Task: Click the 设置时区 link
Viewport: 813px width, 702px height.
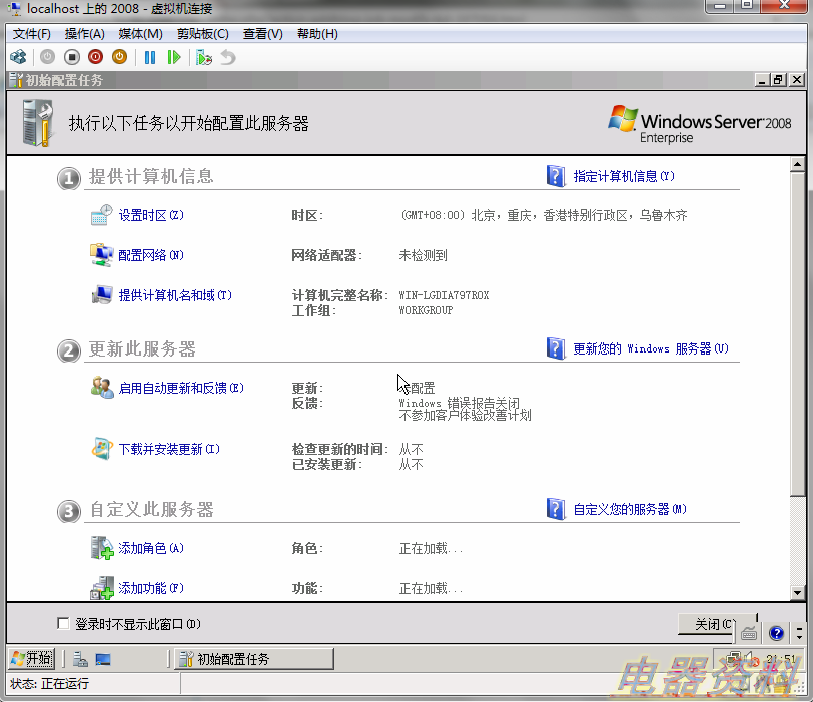Action: pos(151,215)
